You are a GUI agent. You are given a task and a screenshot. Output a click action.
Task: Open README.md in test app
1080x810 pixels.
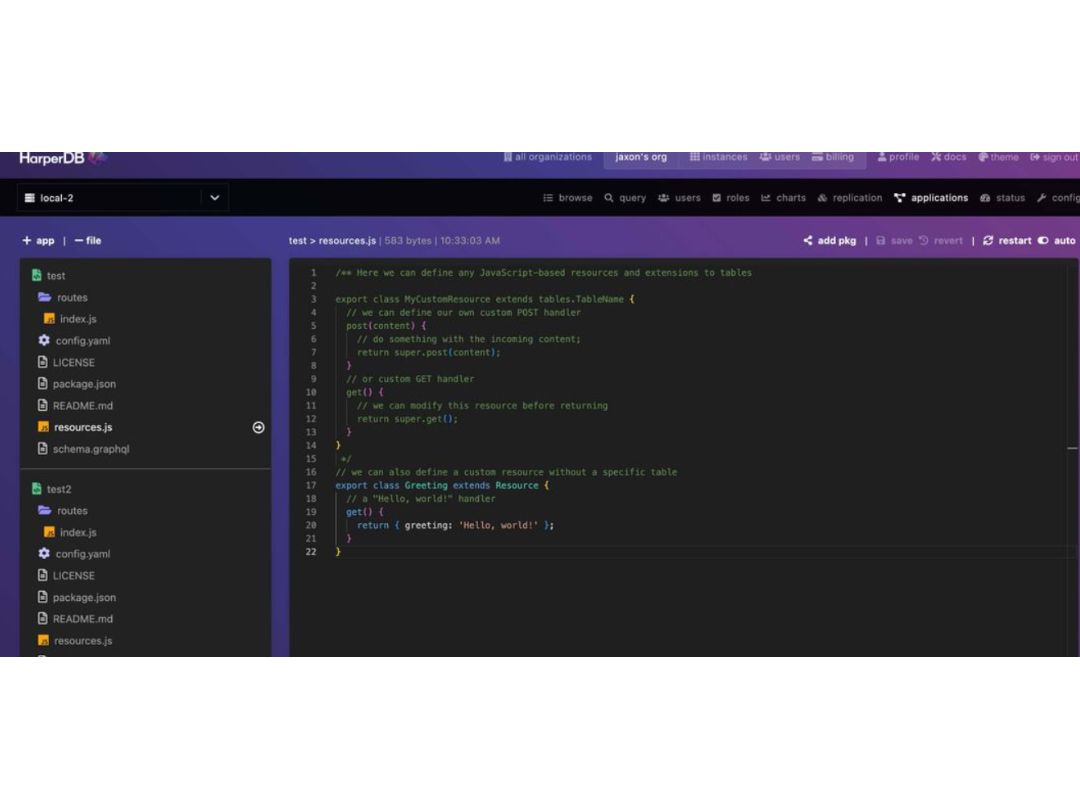pyautogui.click(x=75, y=406)
